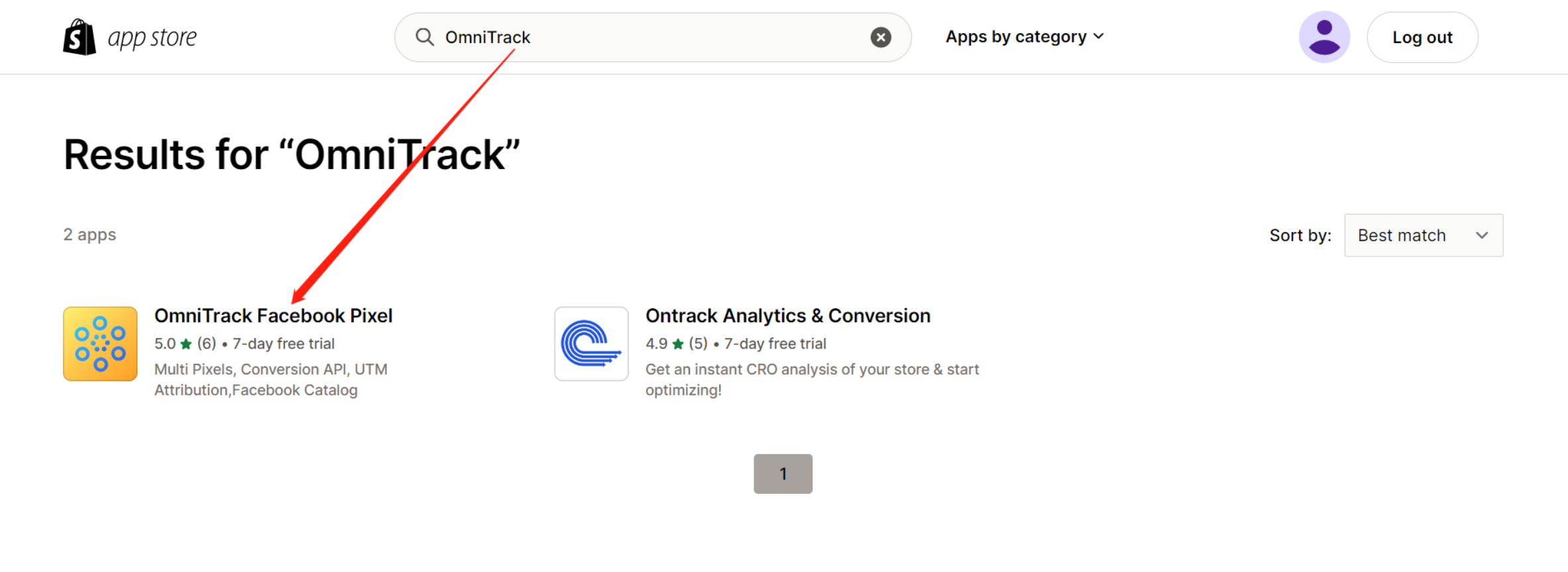Go to results page 1
The height and width of the screenshot is (572, 1568).
[x=783, y=473]
